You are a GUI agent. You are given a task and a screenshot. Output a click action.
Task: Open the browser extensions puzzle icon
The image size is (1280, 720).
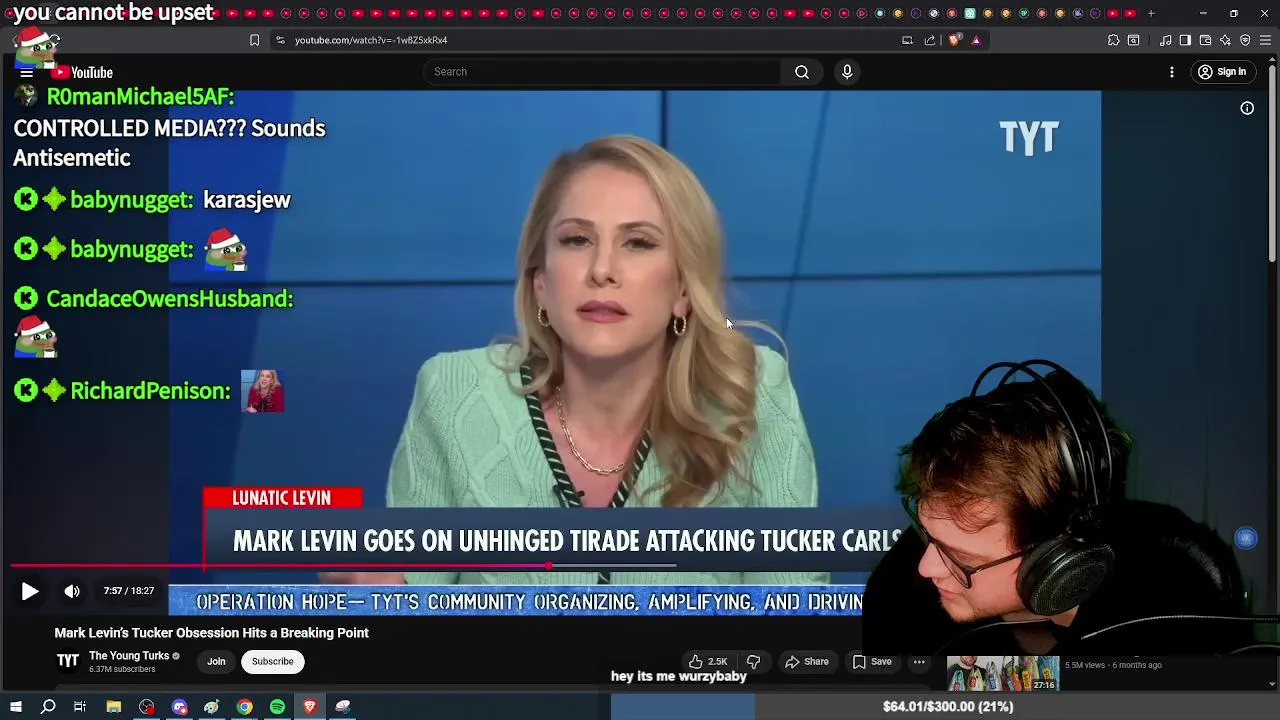pyautogui.click(x=1113, y=40)
